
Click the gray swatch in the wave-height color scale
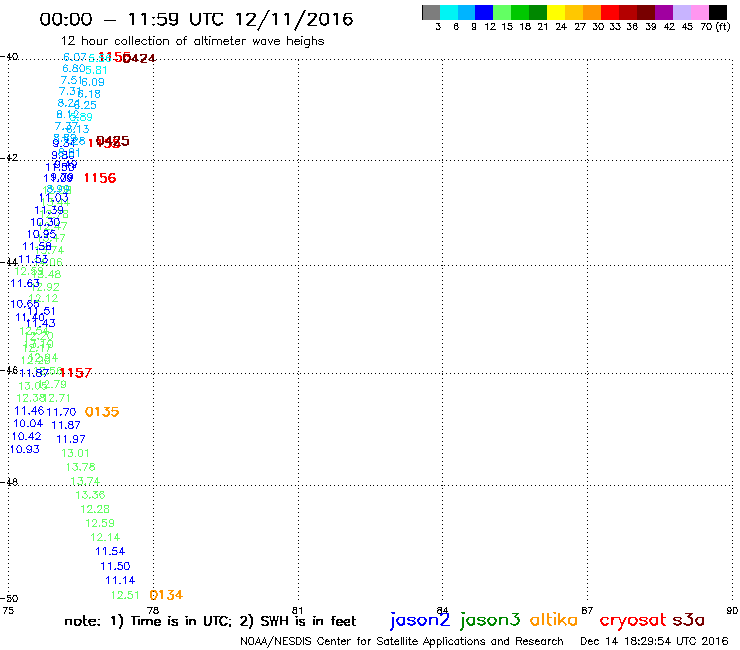tap(431, 12)
